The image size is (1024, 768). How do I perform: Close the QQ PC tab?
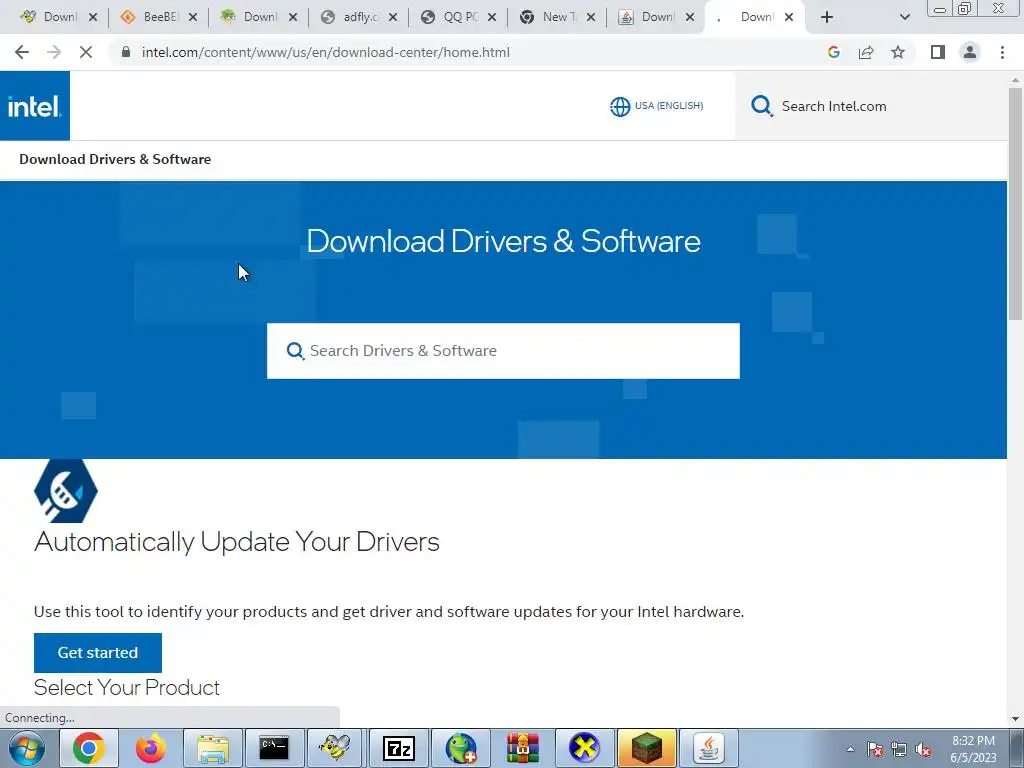pos(492,17)
